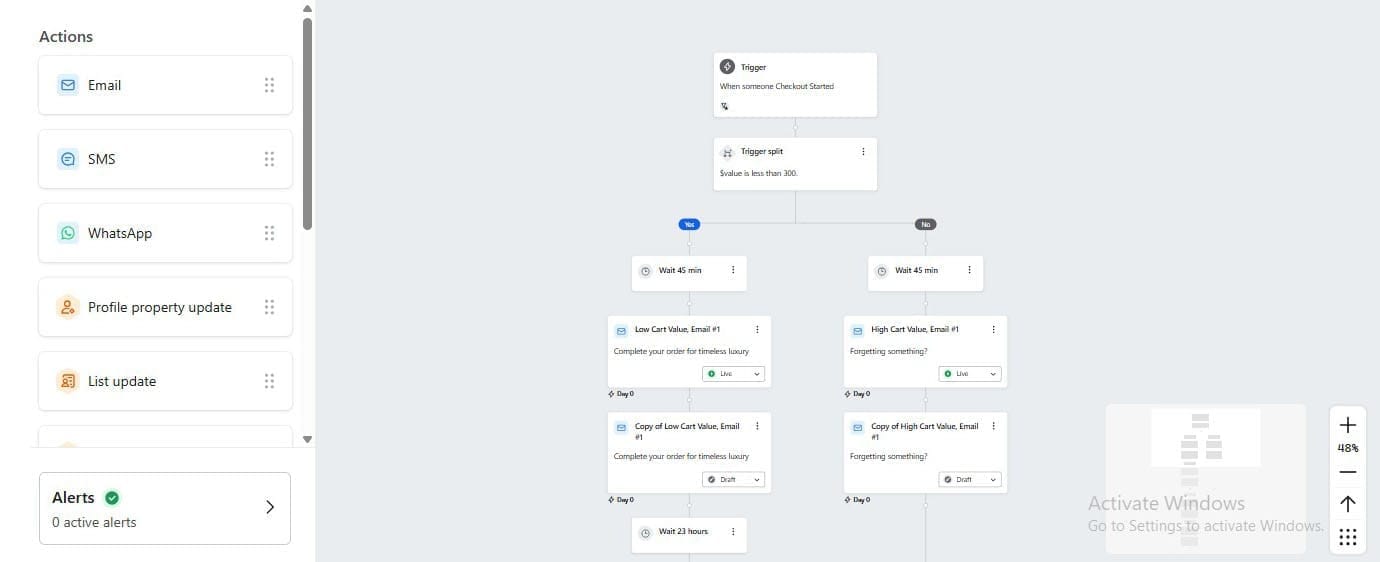The height and width of the screenshot is (562, 1380).
Task: Click the List update icon
Action: point(67,381)
